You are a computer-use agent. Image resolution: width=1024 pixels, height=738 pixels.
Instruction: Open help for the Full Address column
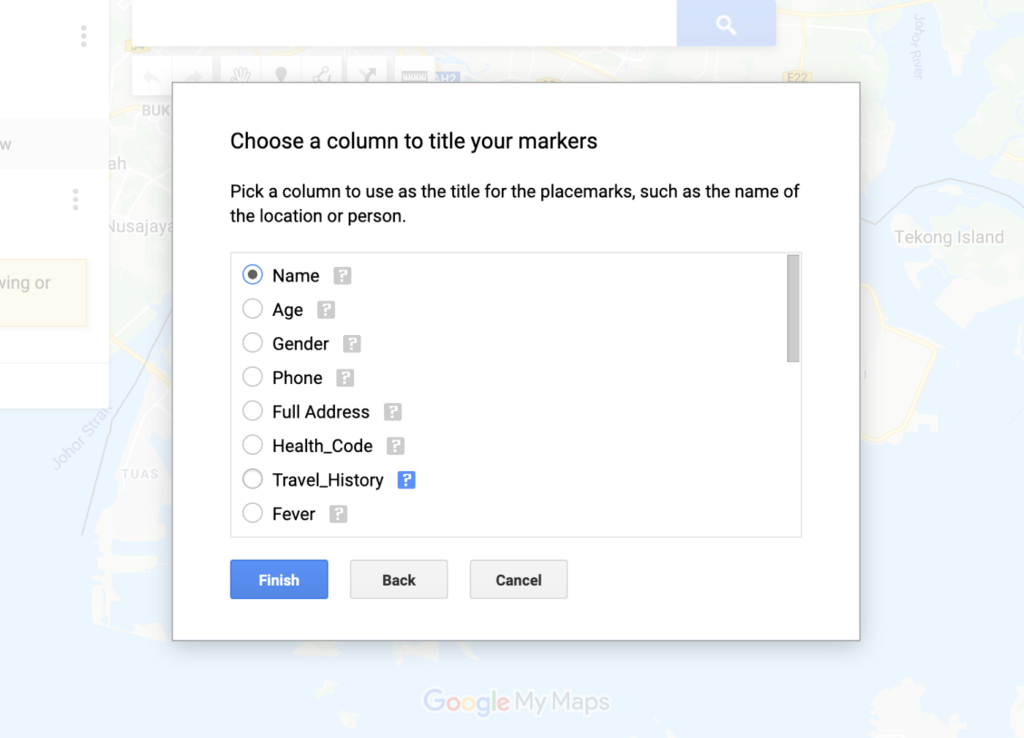click(392, 411)
